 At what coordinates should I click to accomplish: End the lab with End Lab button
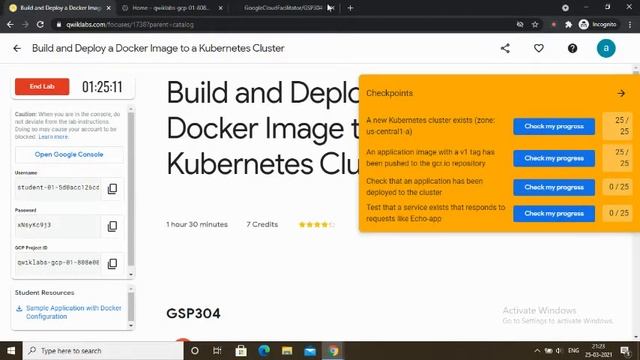(42, 87)
